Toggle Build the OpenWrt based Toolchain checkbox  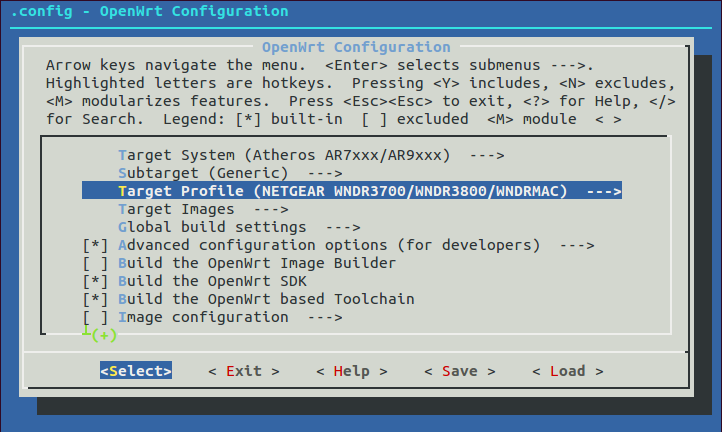pyautogui.click(x=96, y=299)
